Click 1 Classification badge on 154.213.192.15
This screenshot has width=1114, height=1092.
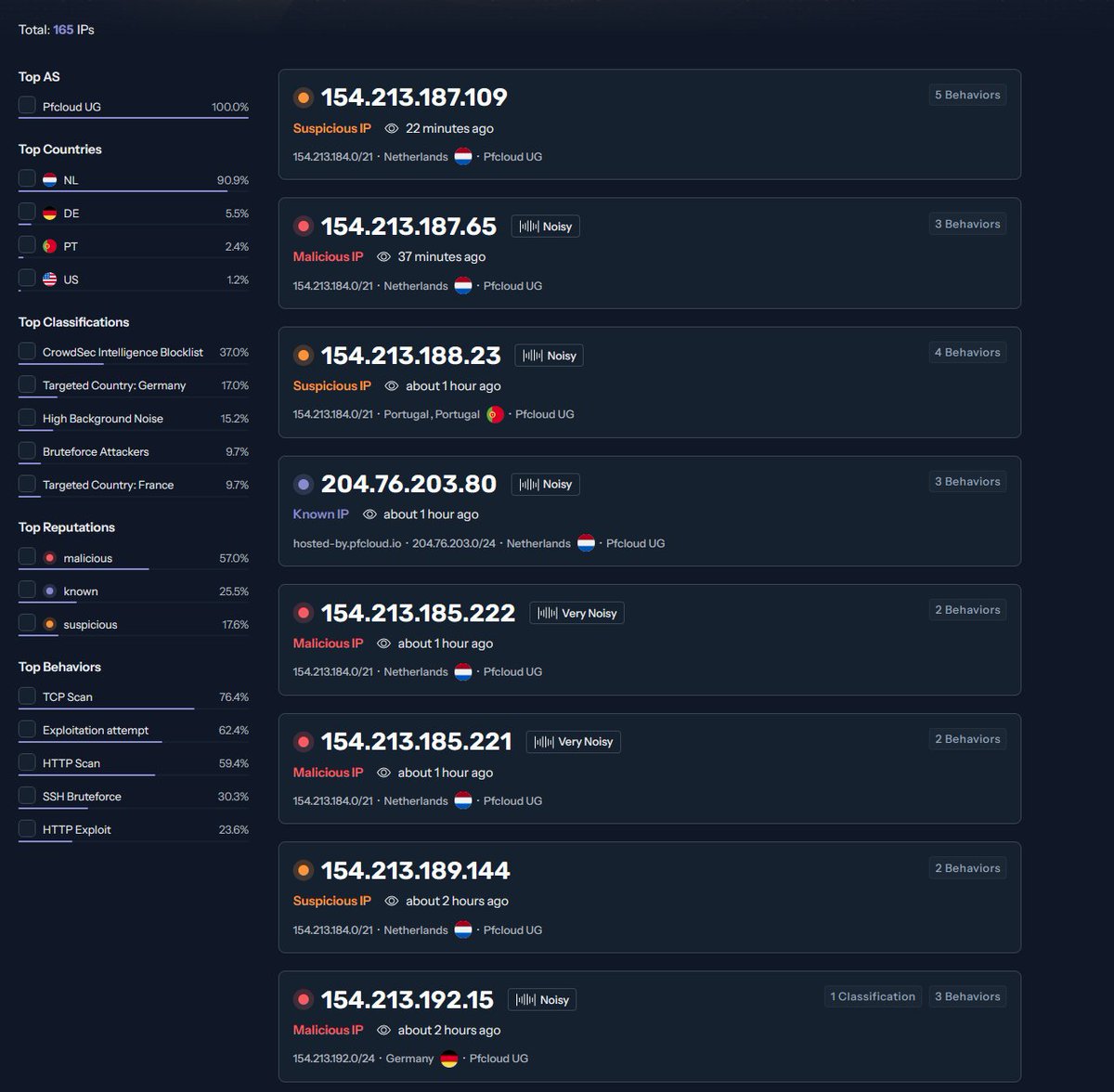click(873, 996)
